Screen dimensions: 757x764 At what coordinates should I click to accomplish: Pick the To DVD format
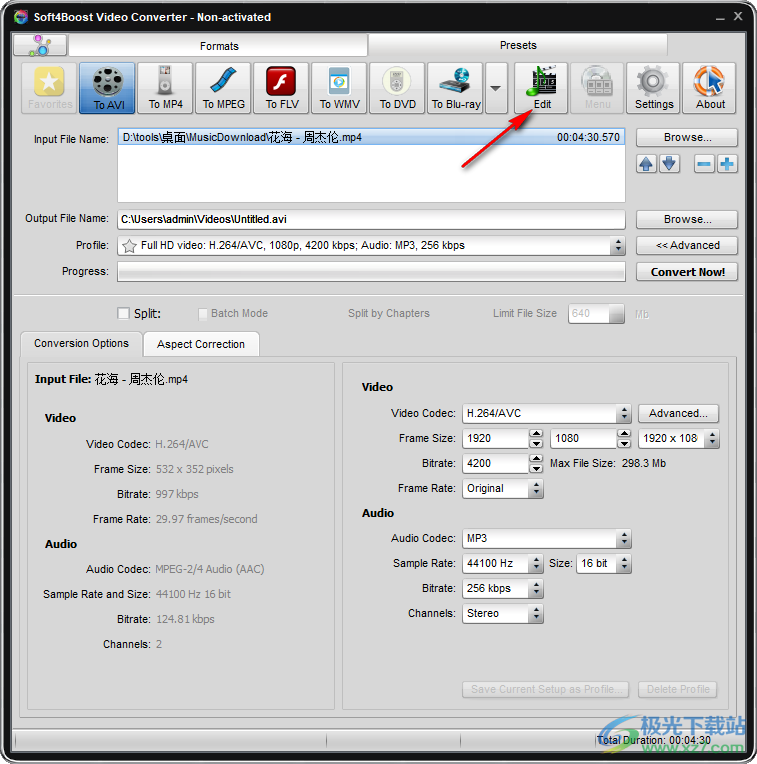click(x=397, y=88)
